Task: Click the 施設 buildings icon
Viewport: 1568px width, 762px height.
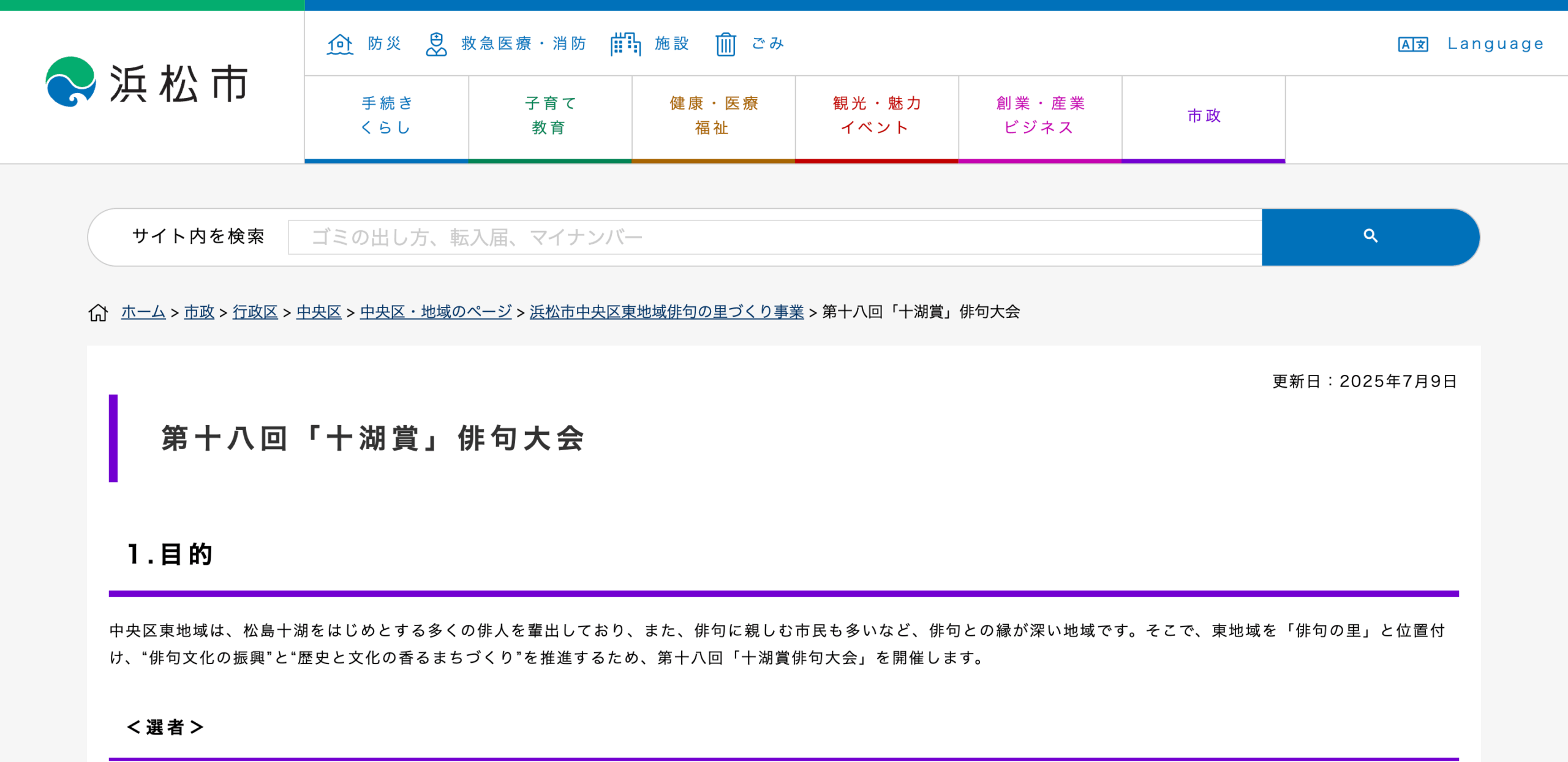Action: point(625,44)
